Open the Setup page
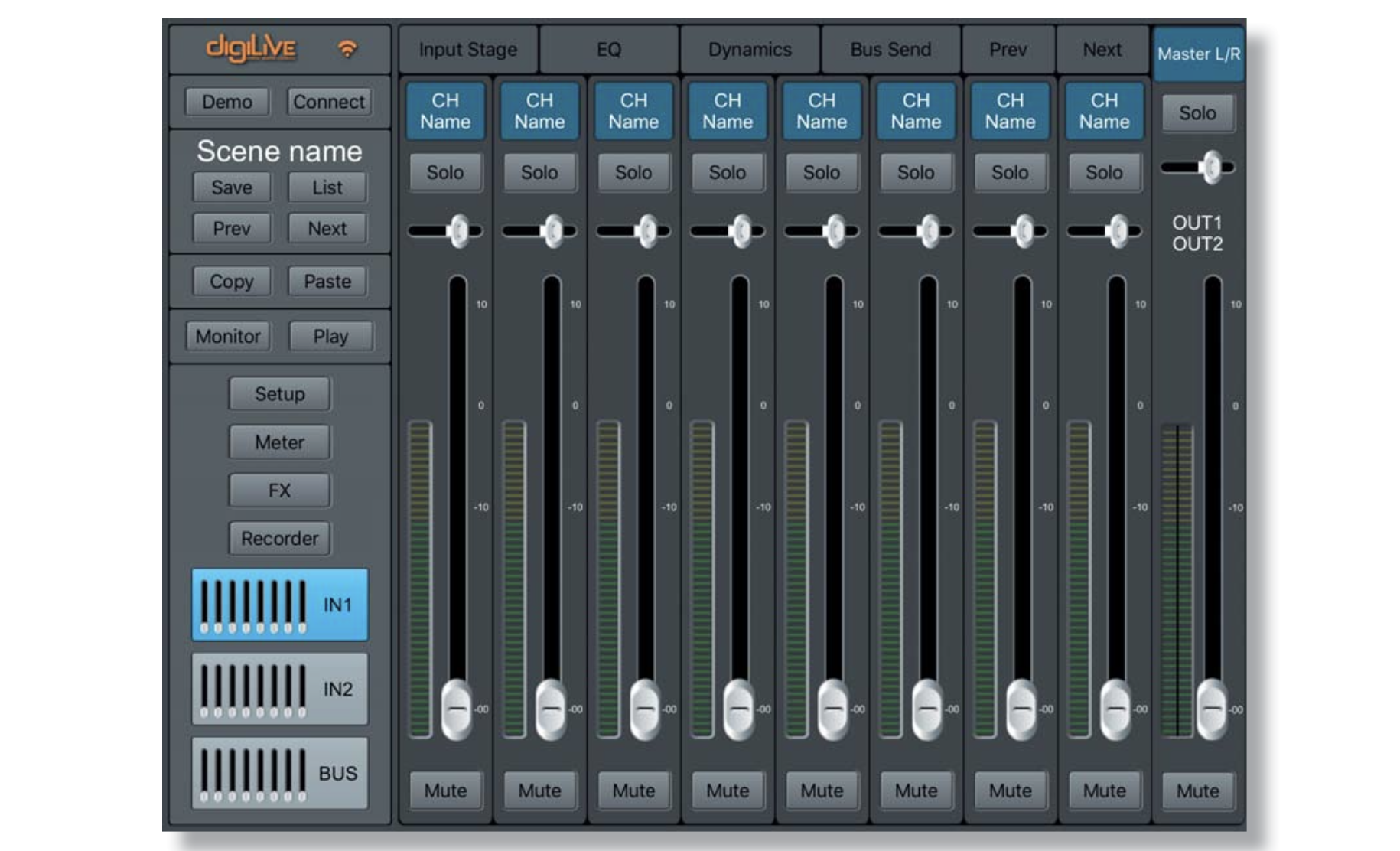Image resolution: width=1400 pixels, height=851 pixels. click(x=280, y=394)
